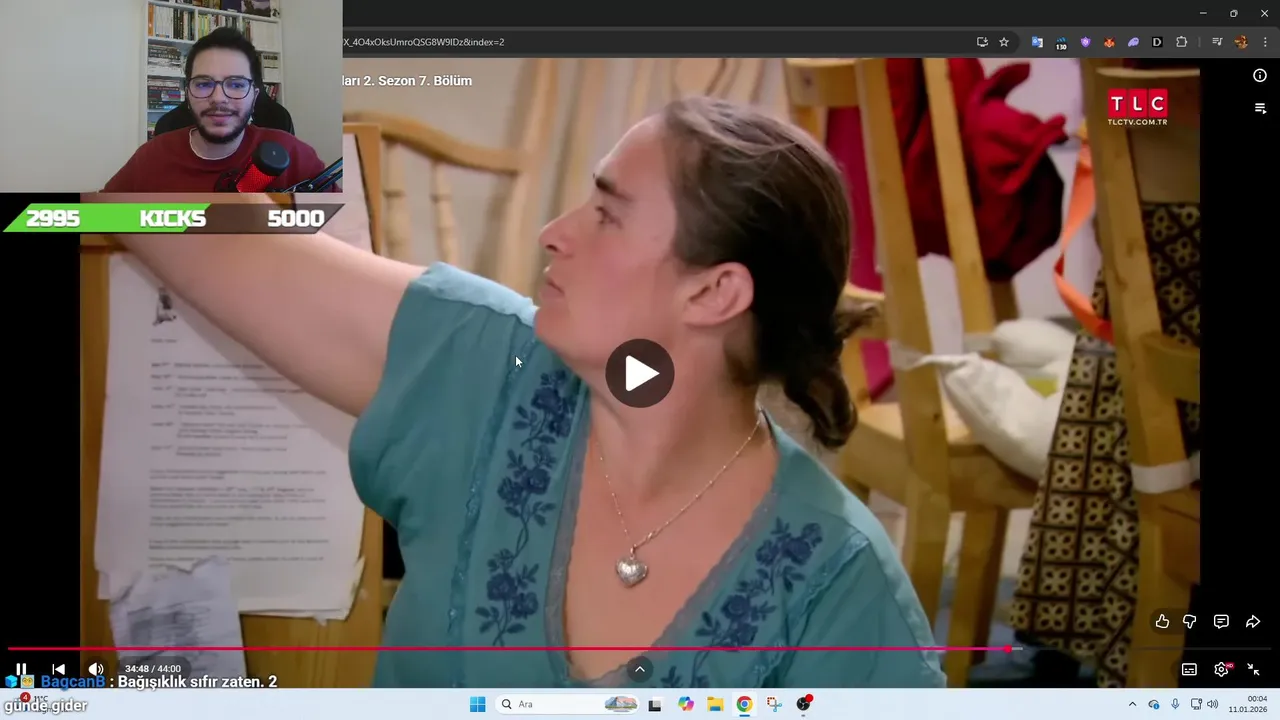Mute the video volume speaker icon
Image resolution: width=1280 pixels, height=720 pixels.
click(x=96, y=669)
